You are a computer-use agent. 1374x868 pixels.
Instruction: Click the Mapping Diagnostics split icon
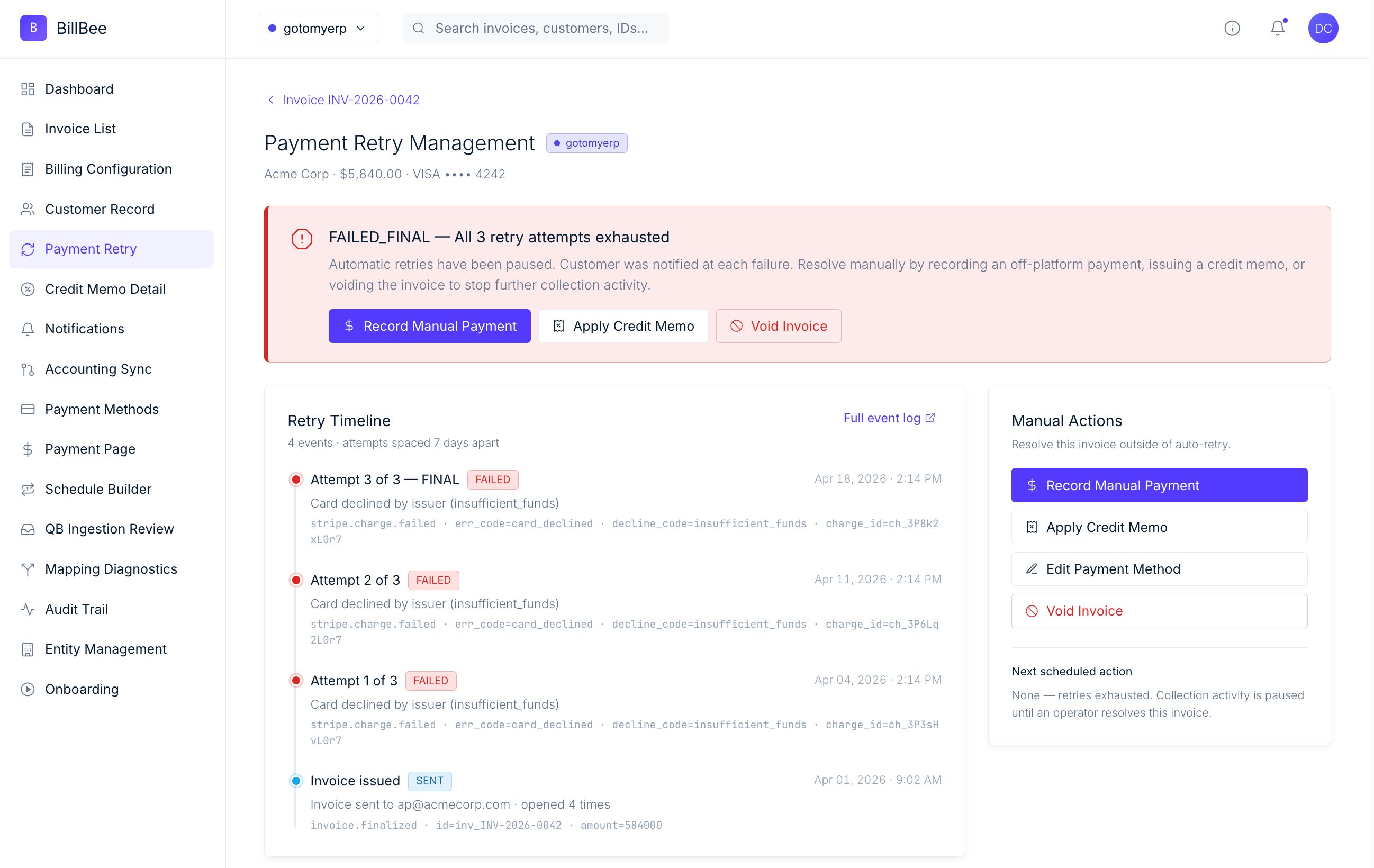pyautogui.click(x=28, y=569)
